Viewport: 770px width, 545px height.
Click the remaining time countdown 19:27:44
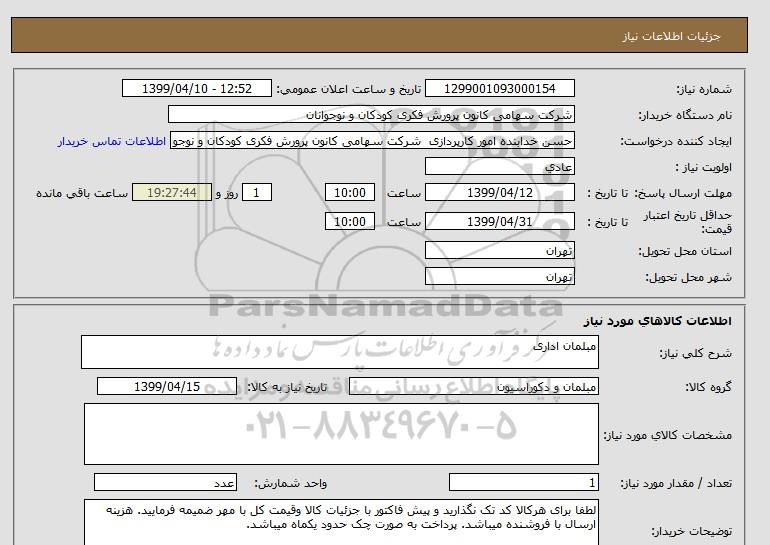(172, 192)
